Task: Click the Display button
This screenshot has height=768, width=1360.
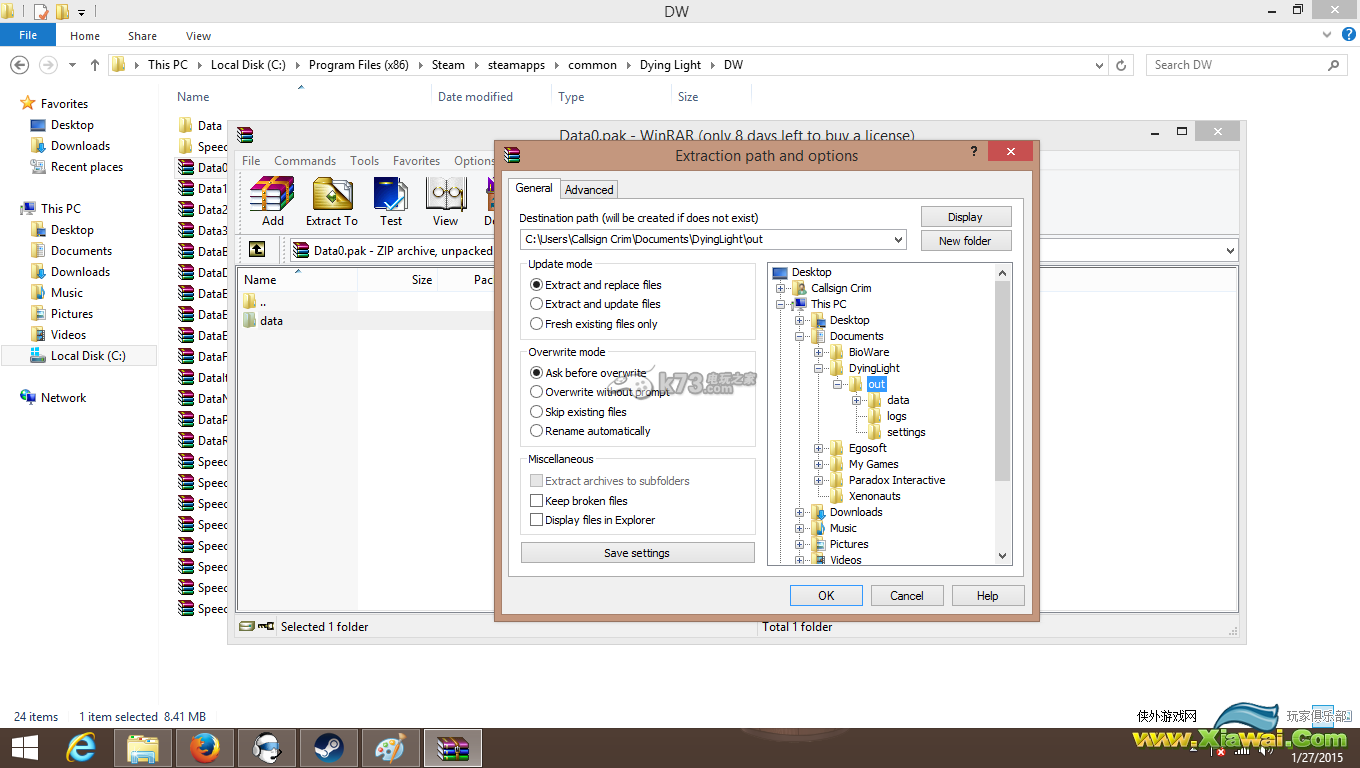Action: (965, 217)
